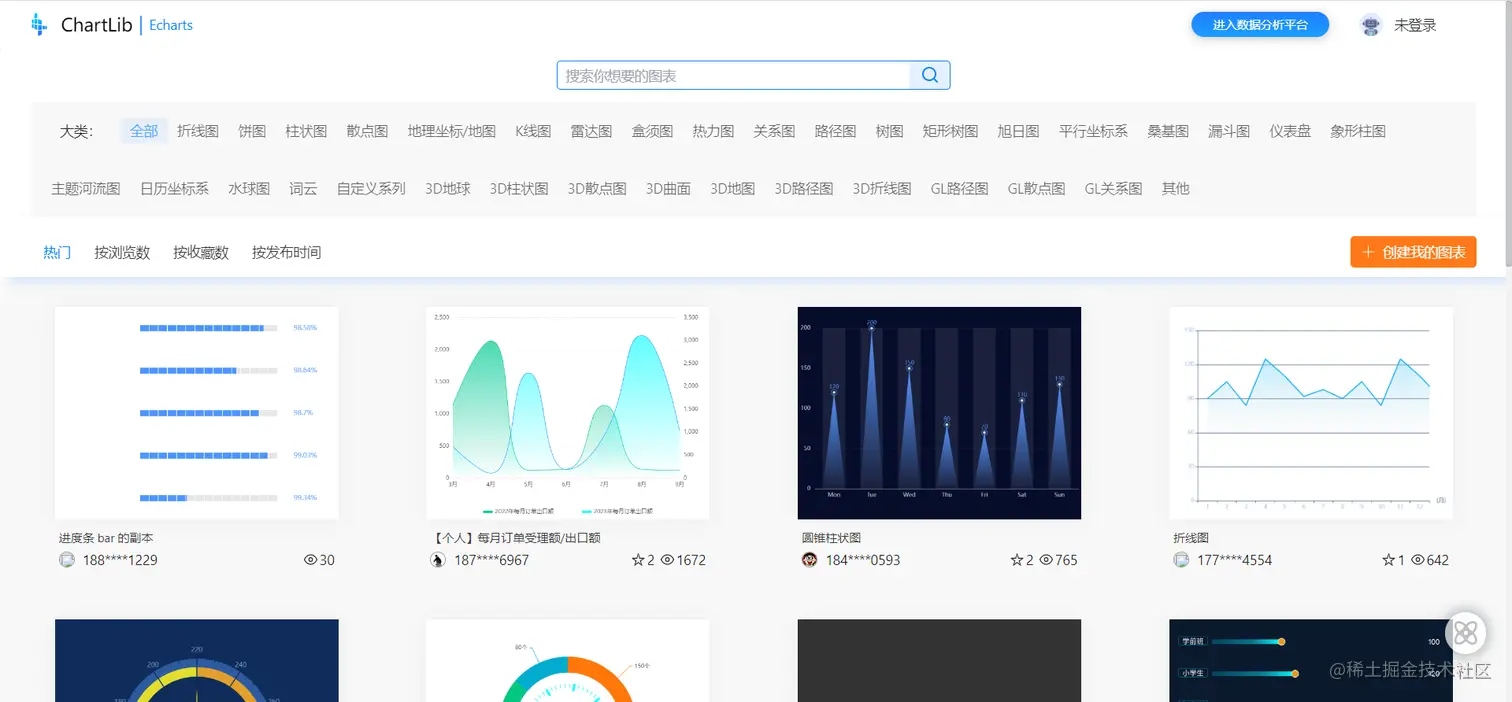
Task: Select 热力图 category filter
Action: click(x=713, y=131)
